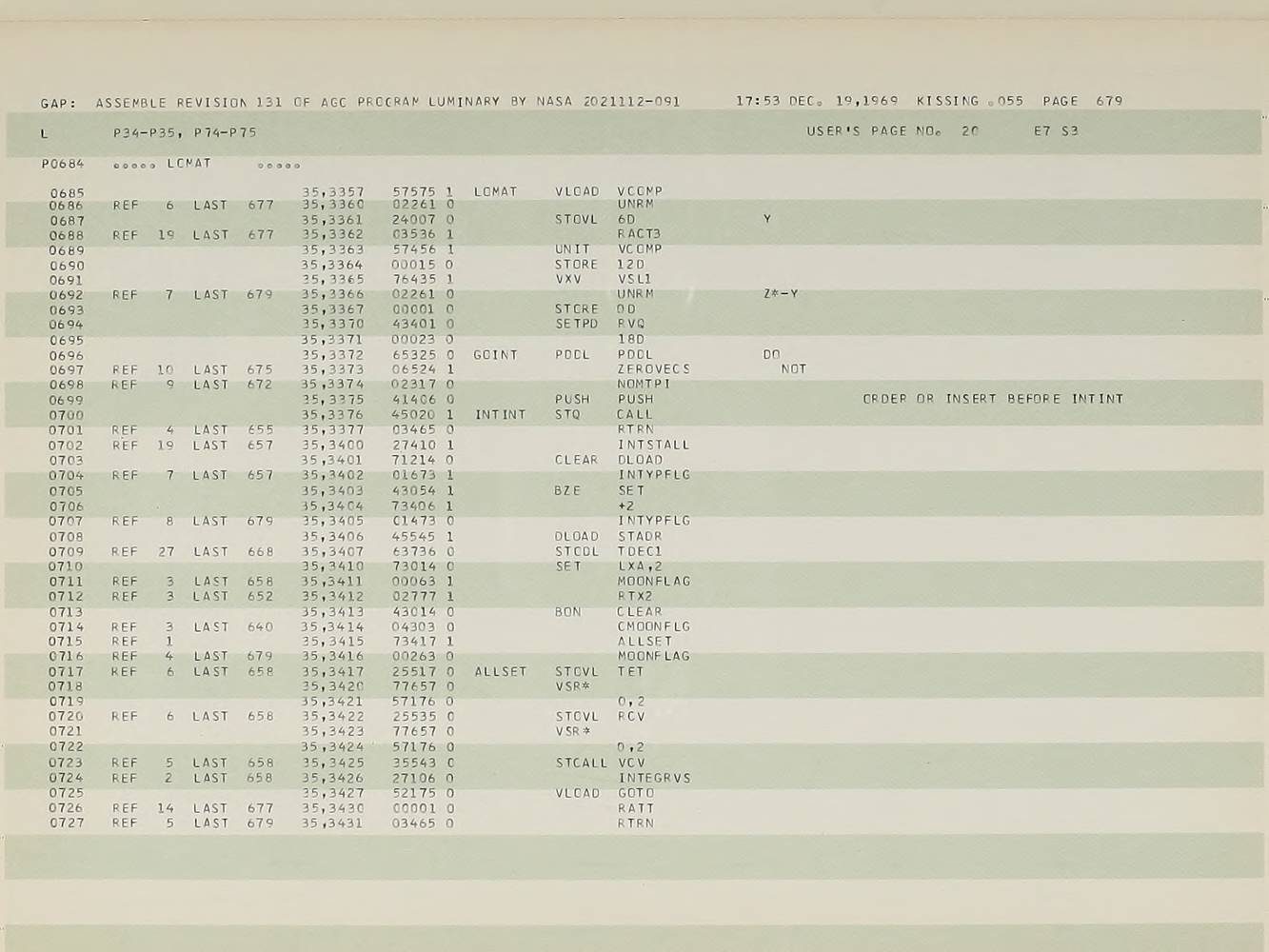Select the octal value '65325'
1269x952 pixels.
(414, 355)
